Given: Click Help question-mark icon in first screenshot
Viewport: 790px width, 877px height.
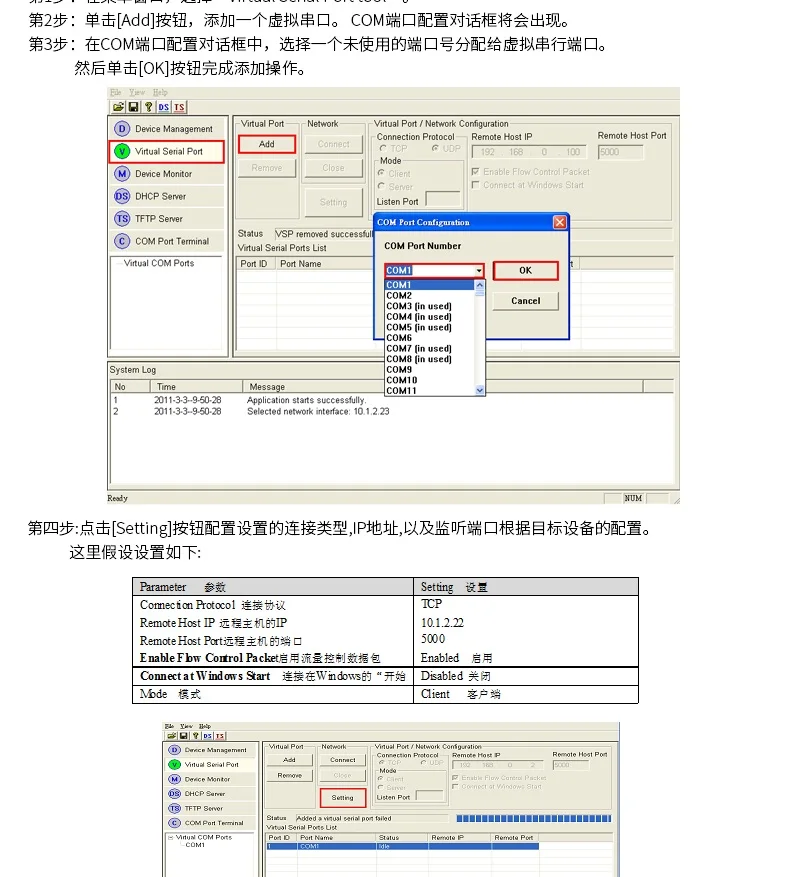Looking at the screenshot, I should (x=148, y=107).
